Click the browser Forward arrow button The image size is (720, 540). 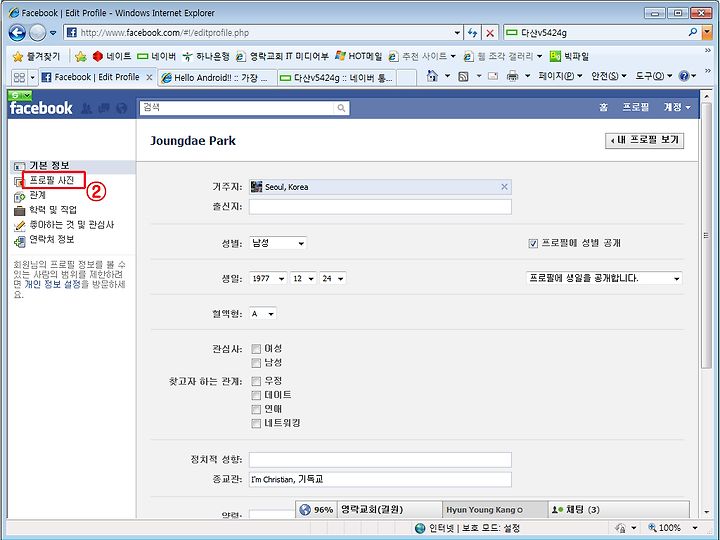38,33
